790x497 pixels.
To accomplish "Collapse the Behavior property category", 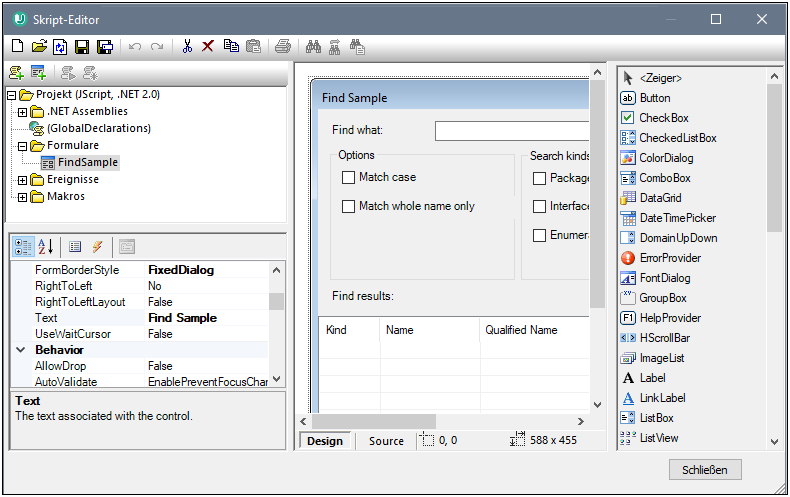I will [x=21, y=350].
